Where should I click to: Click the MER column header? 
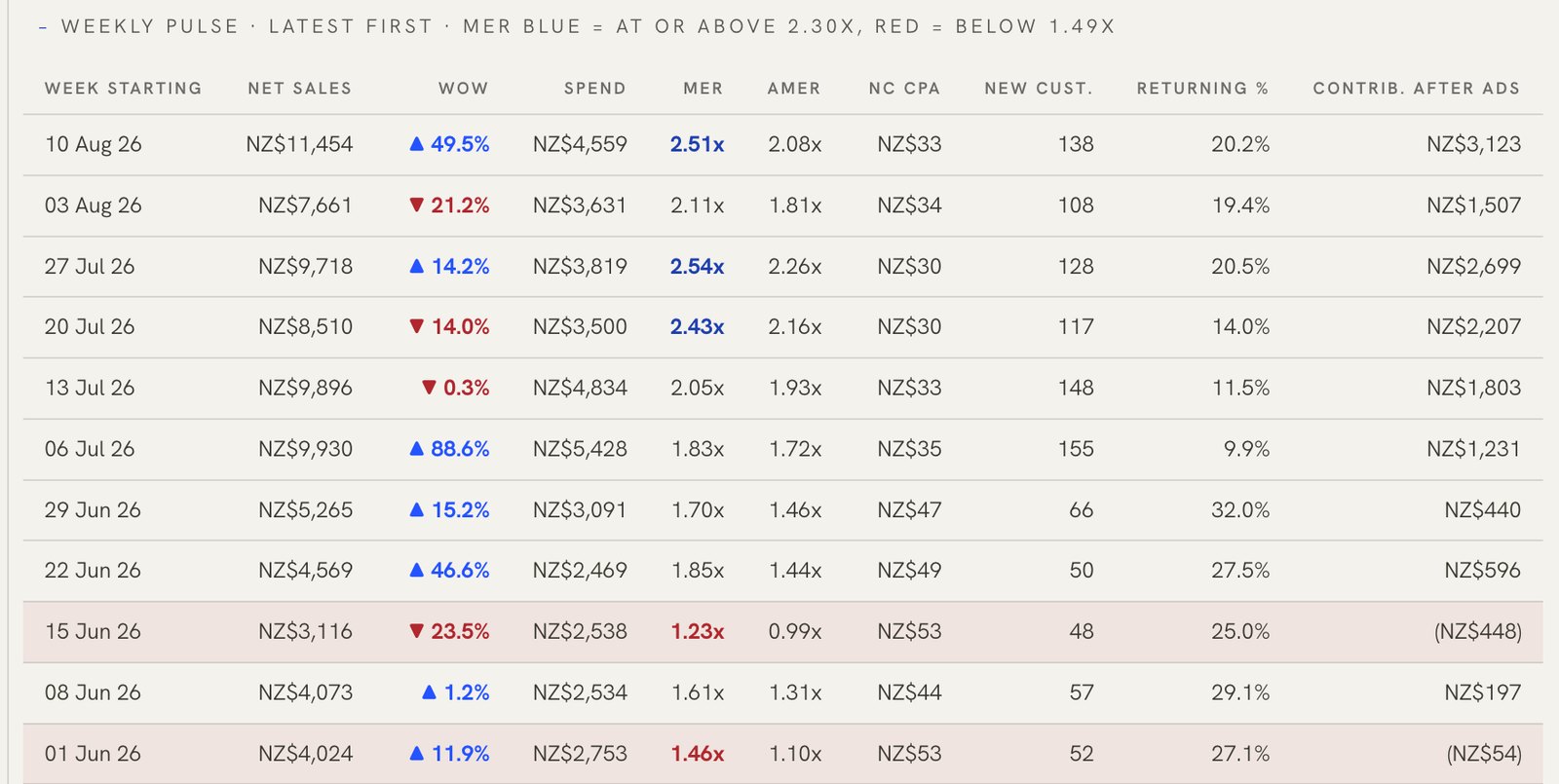tap(703, 89)
